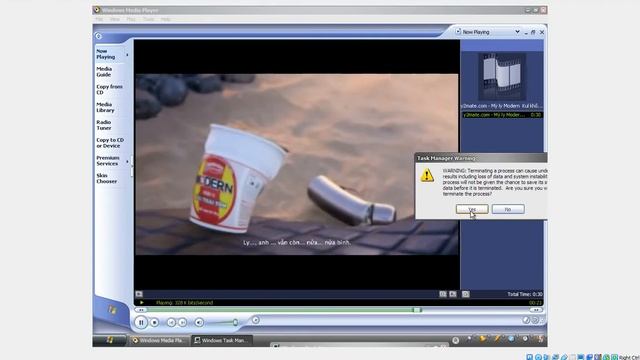Click fast-forward button right of seek bar
The width and height of the screenshot is (640, 360).
536,310
